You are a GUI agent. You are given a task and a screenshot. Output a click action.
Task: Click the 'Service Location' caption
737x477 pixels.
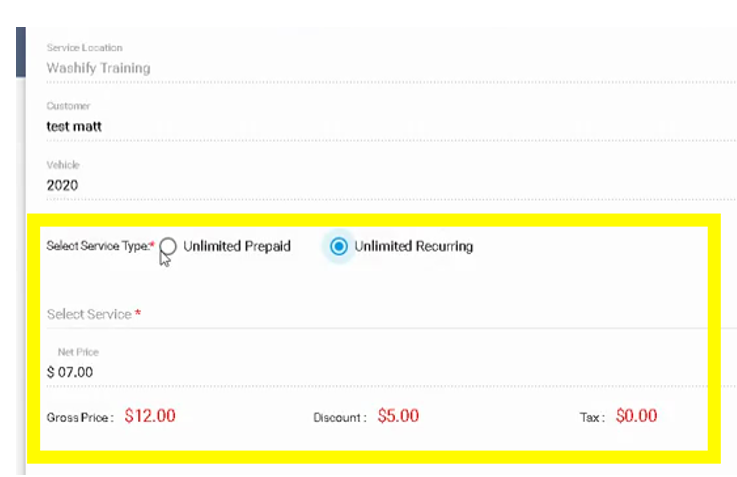[84, 48]
